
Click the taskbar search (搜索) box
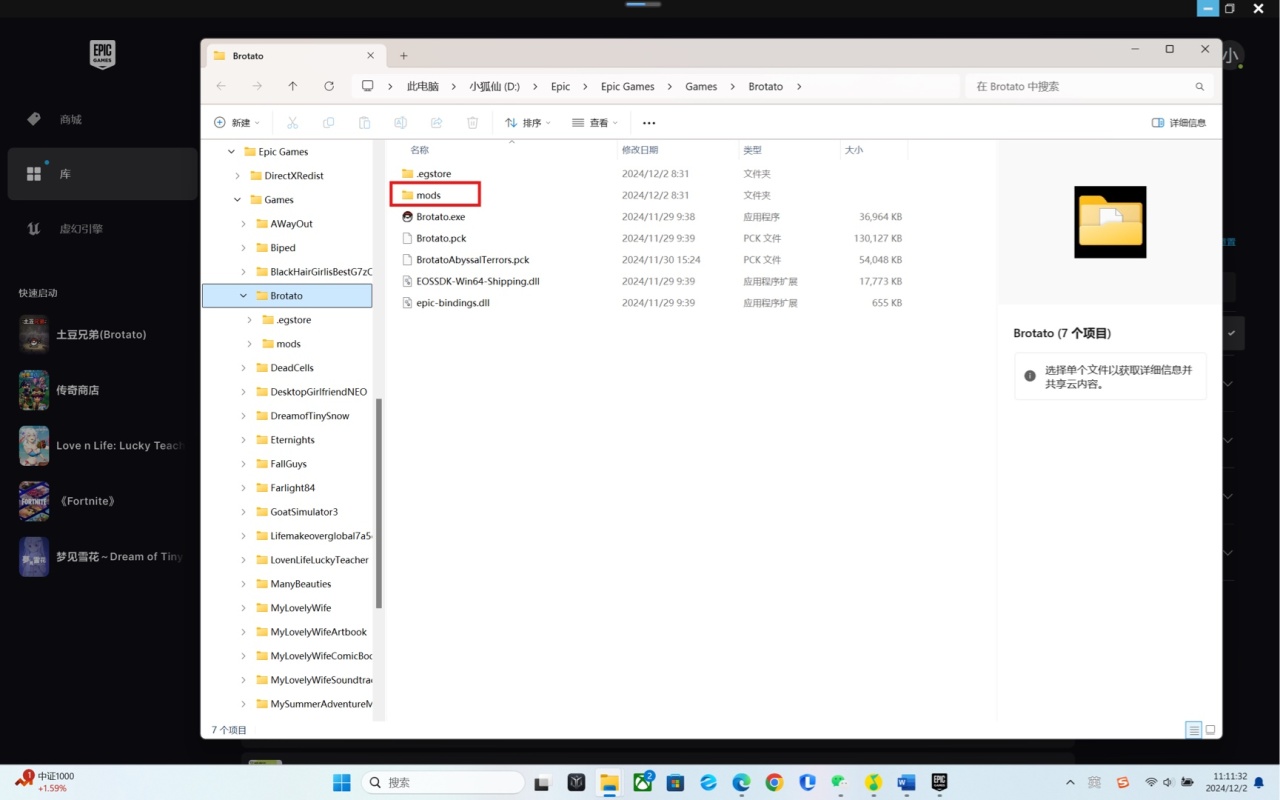pos(444,782)
